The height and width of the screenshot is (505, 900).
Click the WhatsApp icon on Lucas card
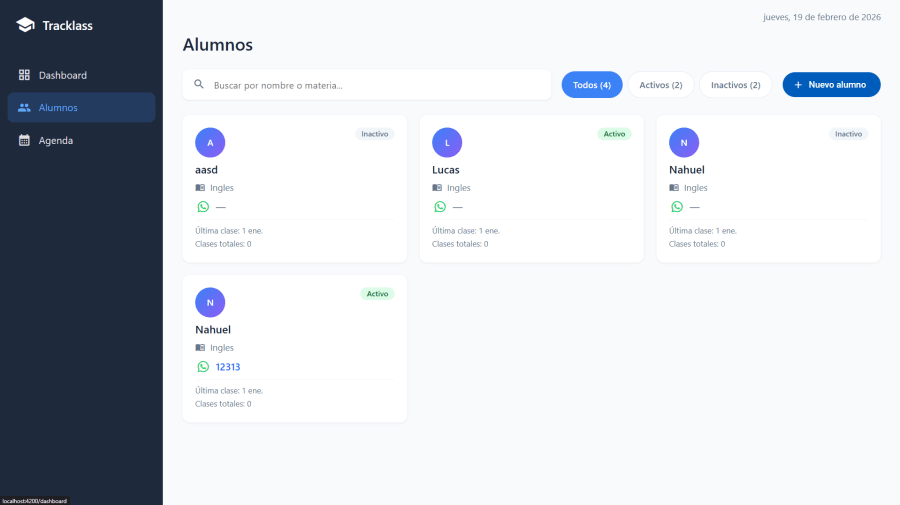click(440, 207)
